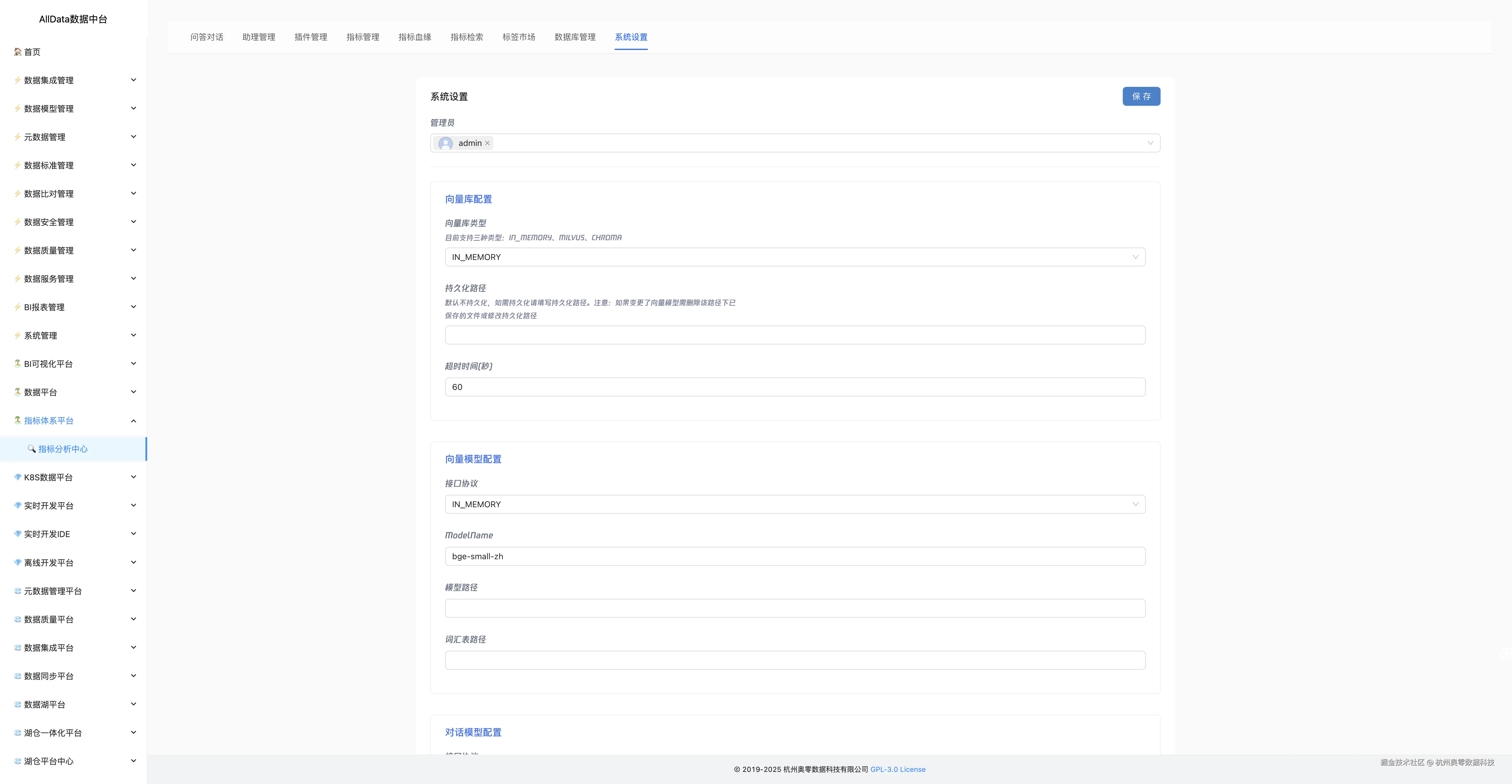Click the admin user avatar icon
1512x784 pixels.
445,143
